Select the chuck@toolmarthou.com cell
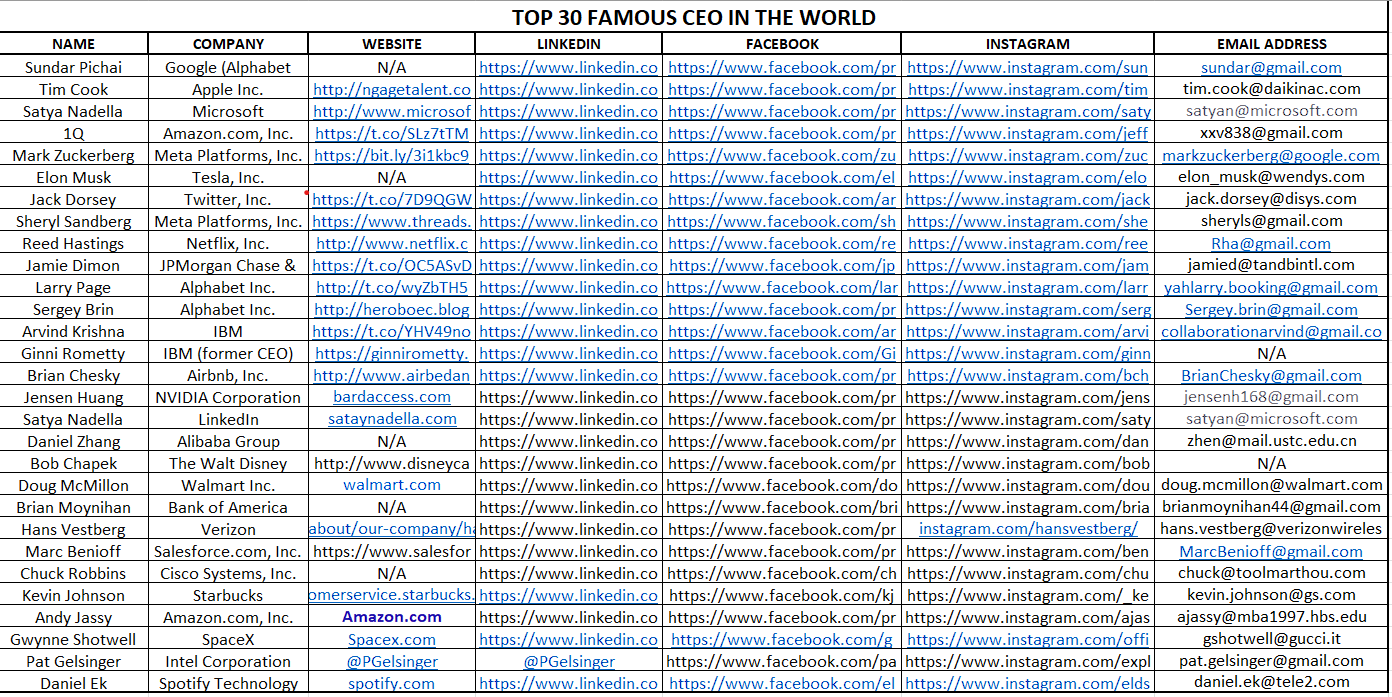This screenshot has height=697, width=1392. tap(1272, 573)
